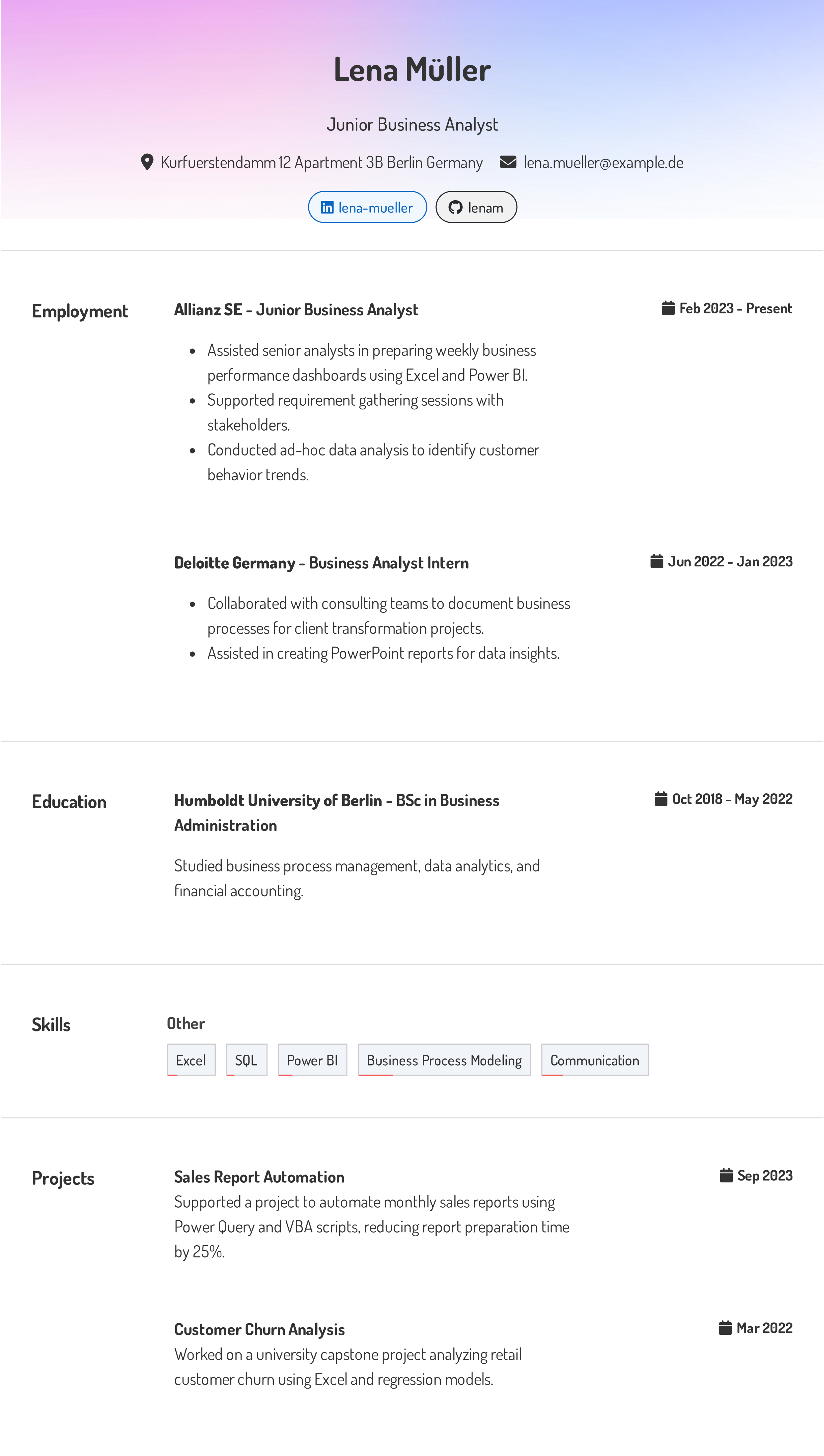Select the Business Process Modeling skill tag
The image size is (824, 1456).
click(444, 1060)
